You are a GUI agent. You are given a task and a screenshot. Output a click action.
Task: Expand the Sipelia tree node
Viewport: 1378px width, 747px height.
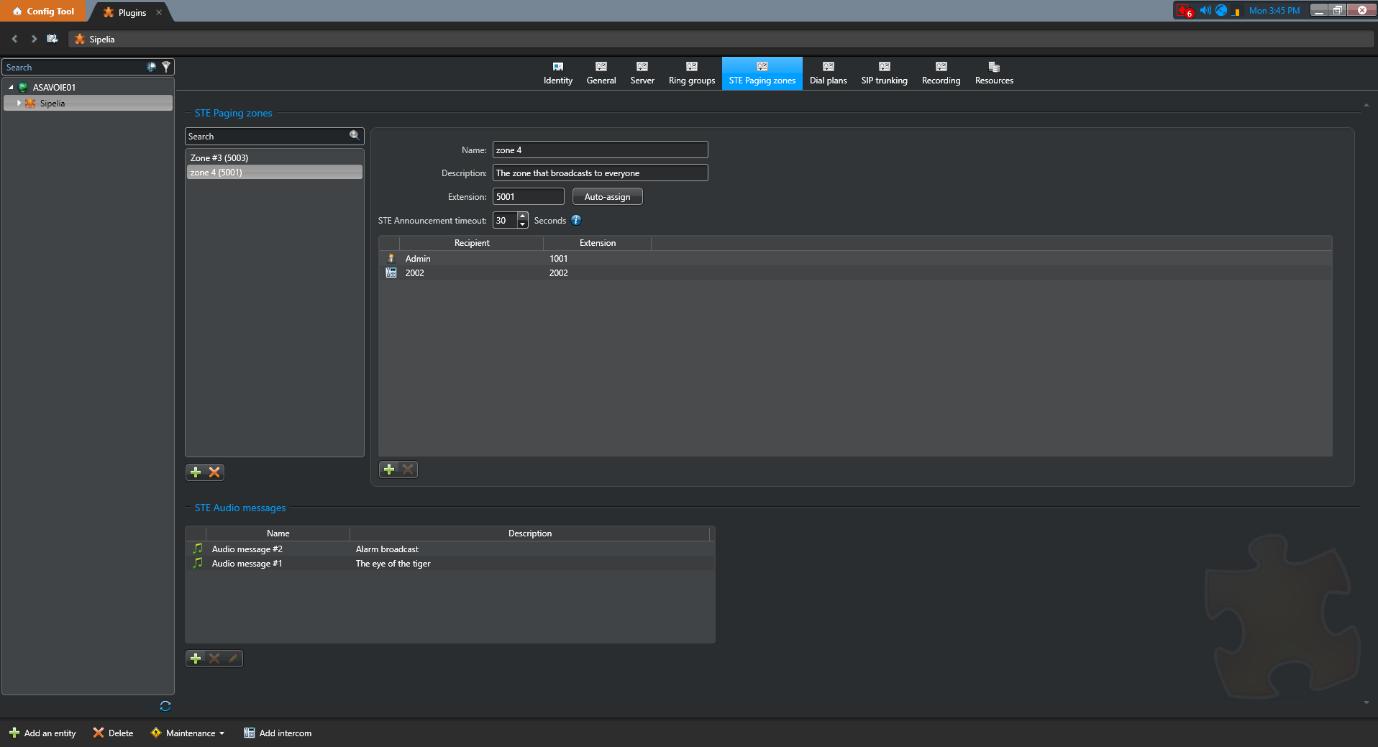[19, 103]
